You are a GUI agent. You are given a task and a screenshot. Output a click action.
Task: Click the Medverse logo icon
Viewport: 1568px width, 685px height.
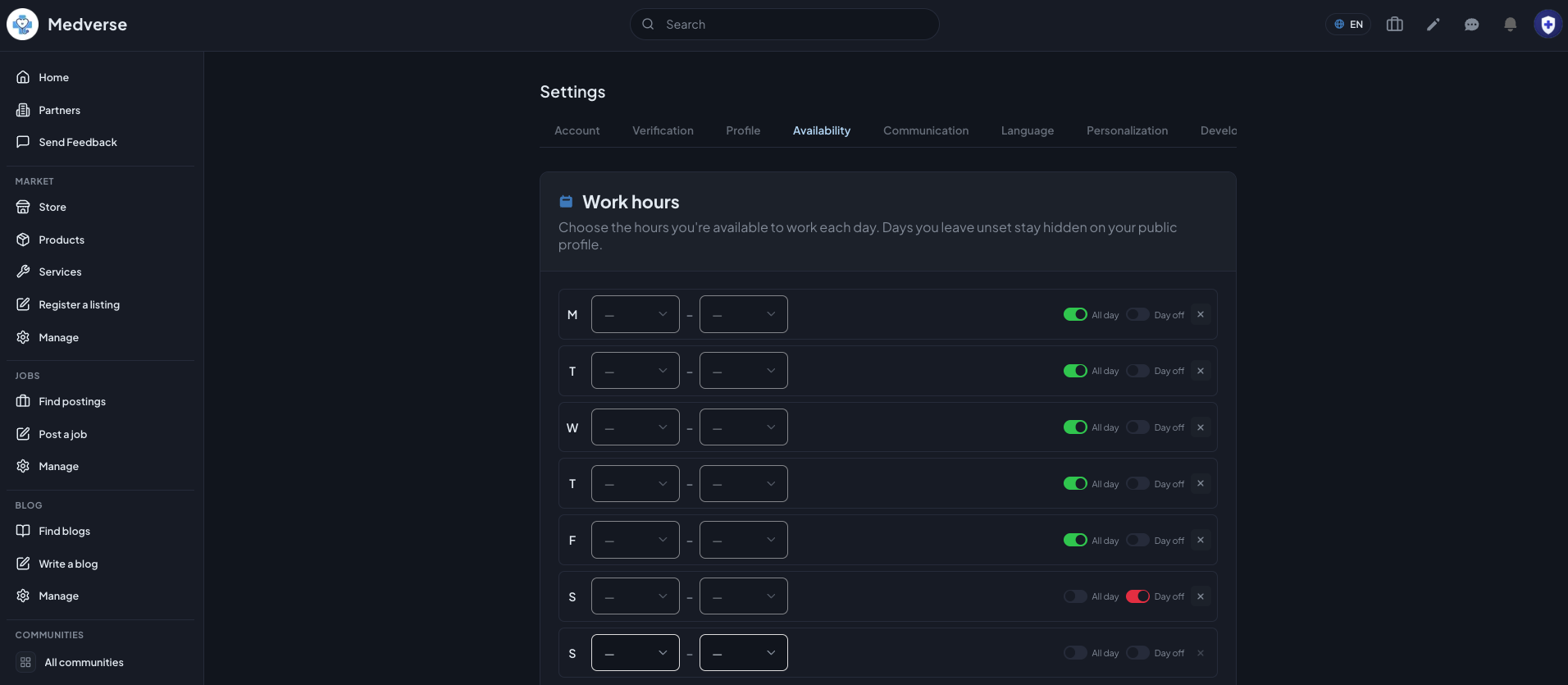coord(23,25)
